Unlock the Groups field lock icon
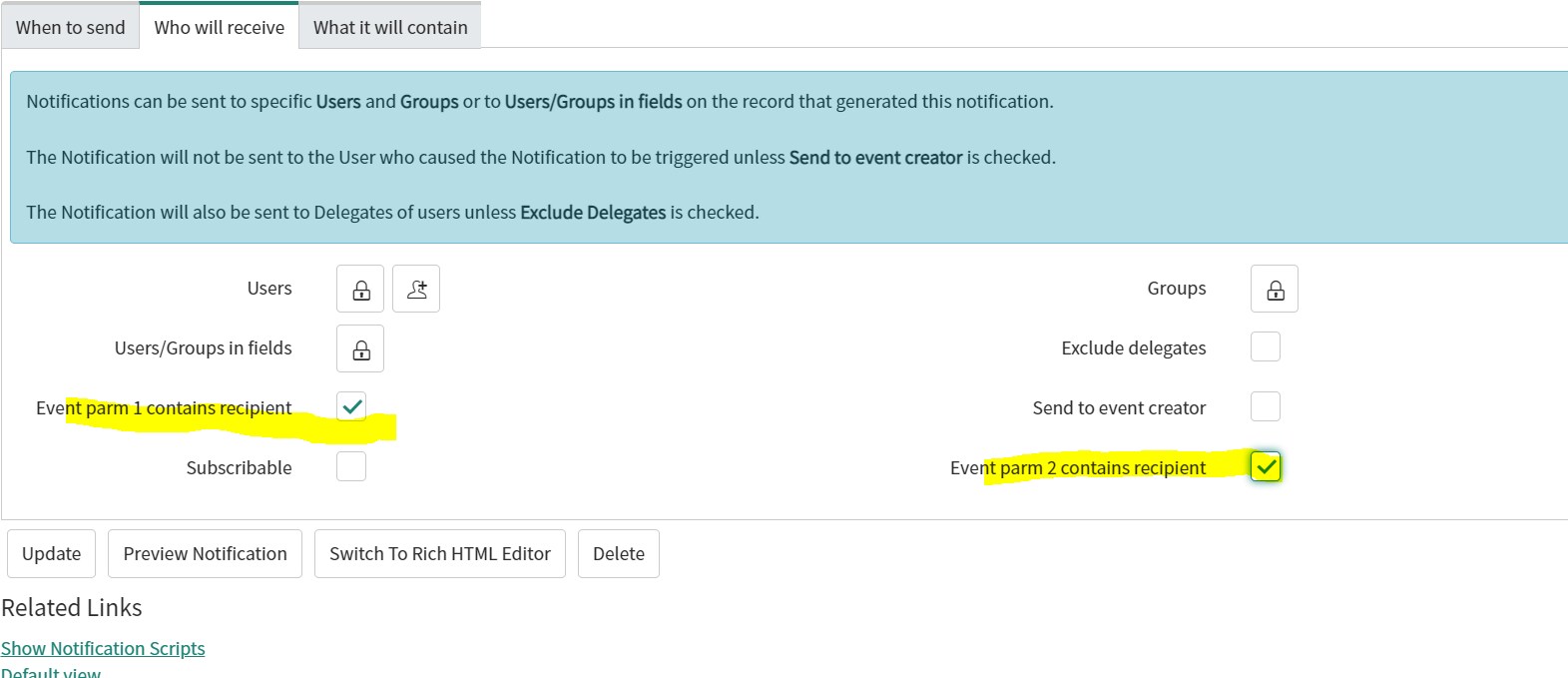The height and width of the screenshot is (678, 1568). pos(1275,290)
